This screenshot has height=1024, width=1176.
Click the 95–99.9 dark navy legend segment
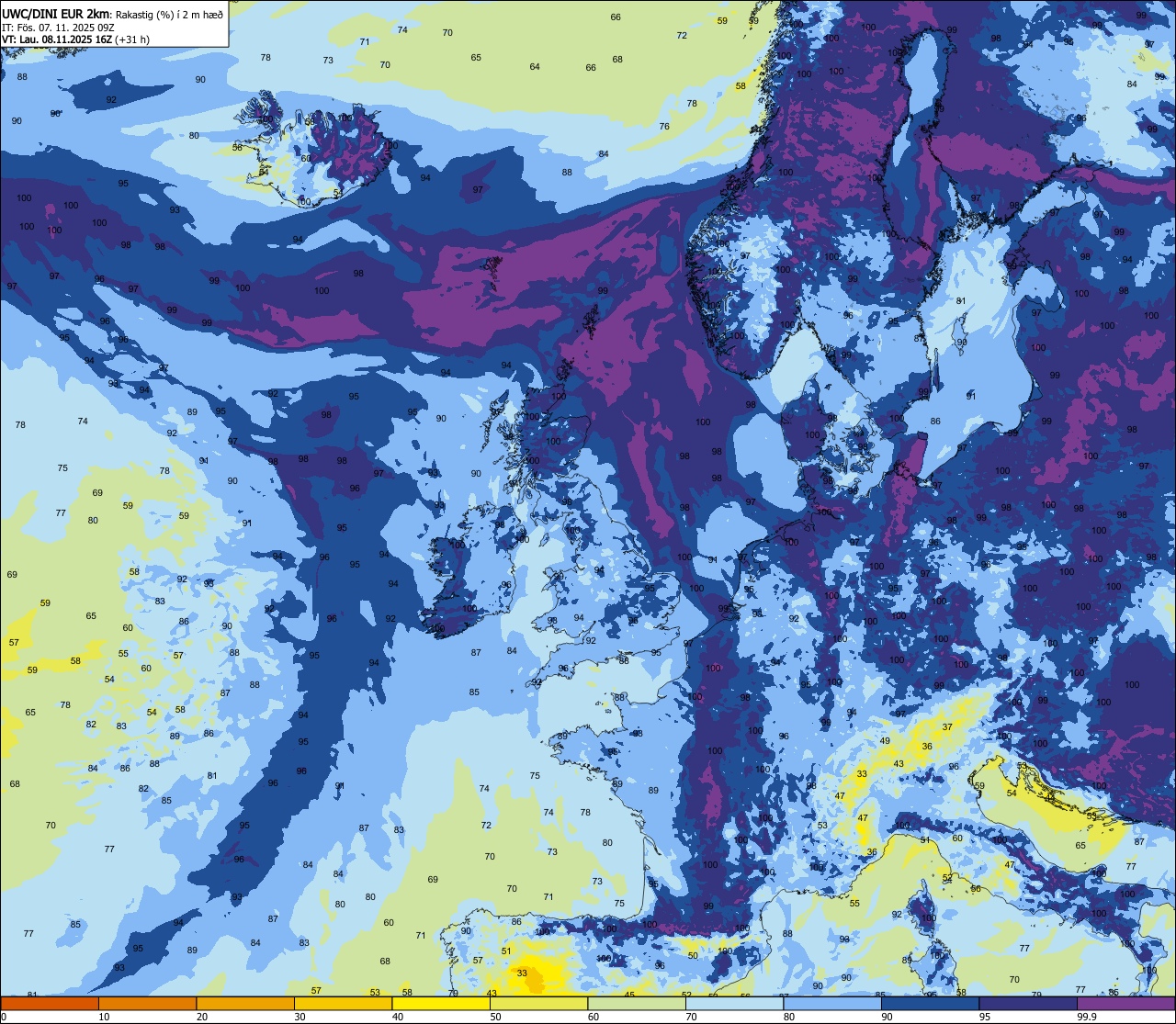point(1028,1004)
